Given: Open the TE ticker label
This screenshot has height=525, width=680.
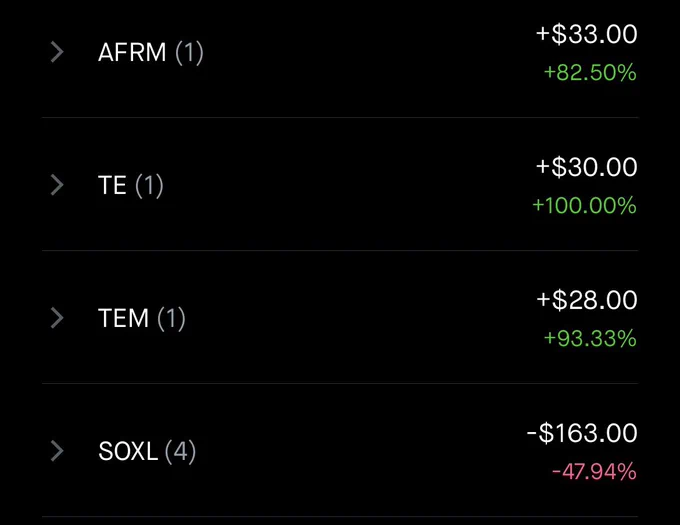Looking at the screenshot, I should pos(112,186).
